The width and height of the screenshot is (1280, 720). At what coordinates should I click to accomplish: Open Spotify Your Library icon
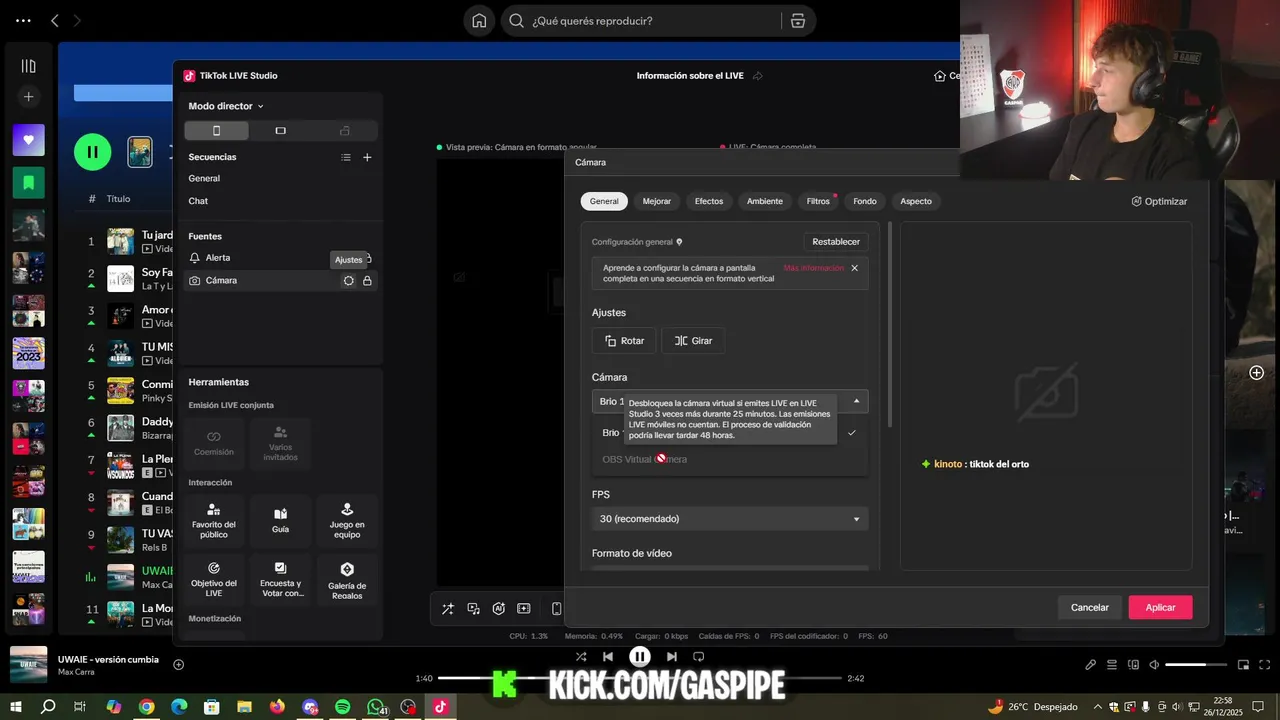click(x=29, y=66)
